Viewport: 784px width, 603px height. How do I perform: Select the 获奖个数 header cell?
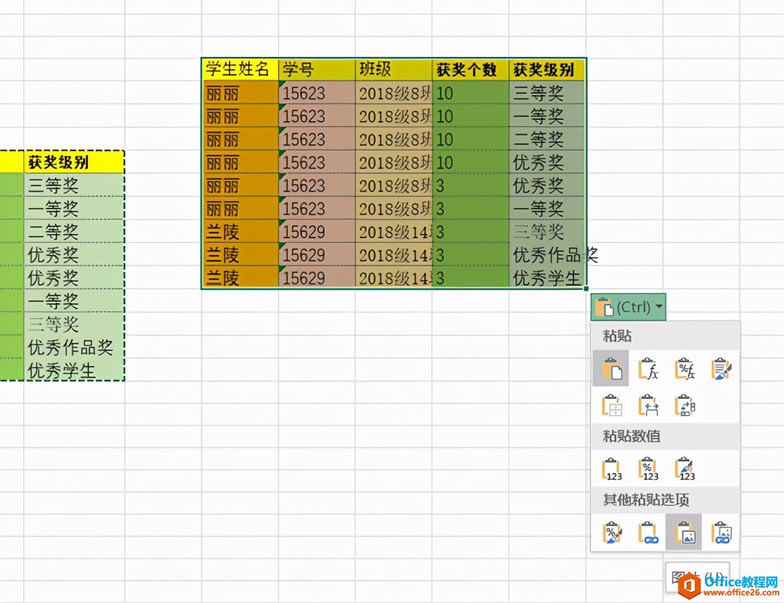(x=470, y=69)
